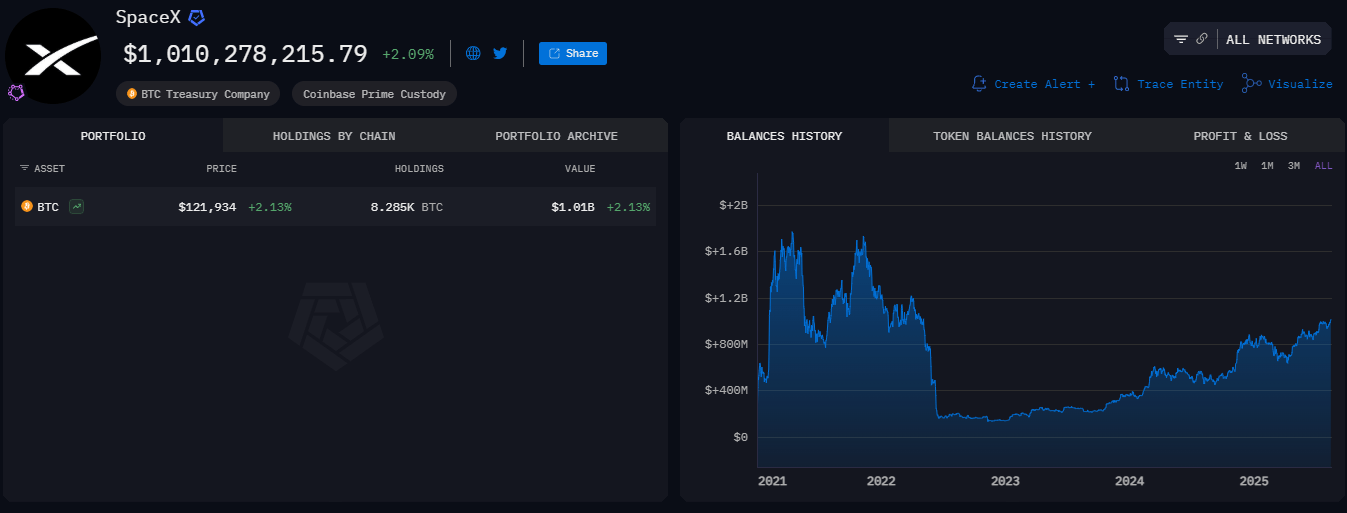The image size is (1347, 513).
Task: Open the network filter lines icon
Action: click(1181, 39)
